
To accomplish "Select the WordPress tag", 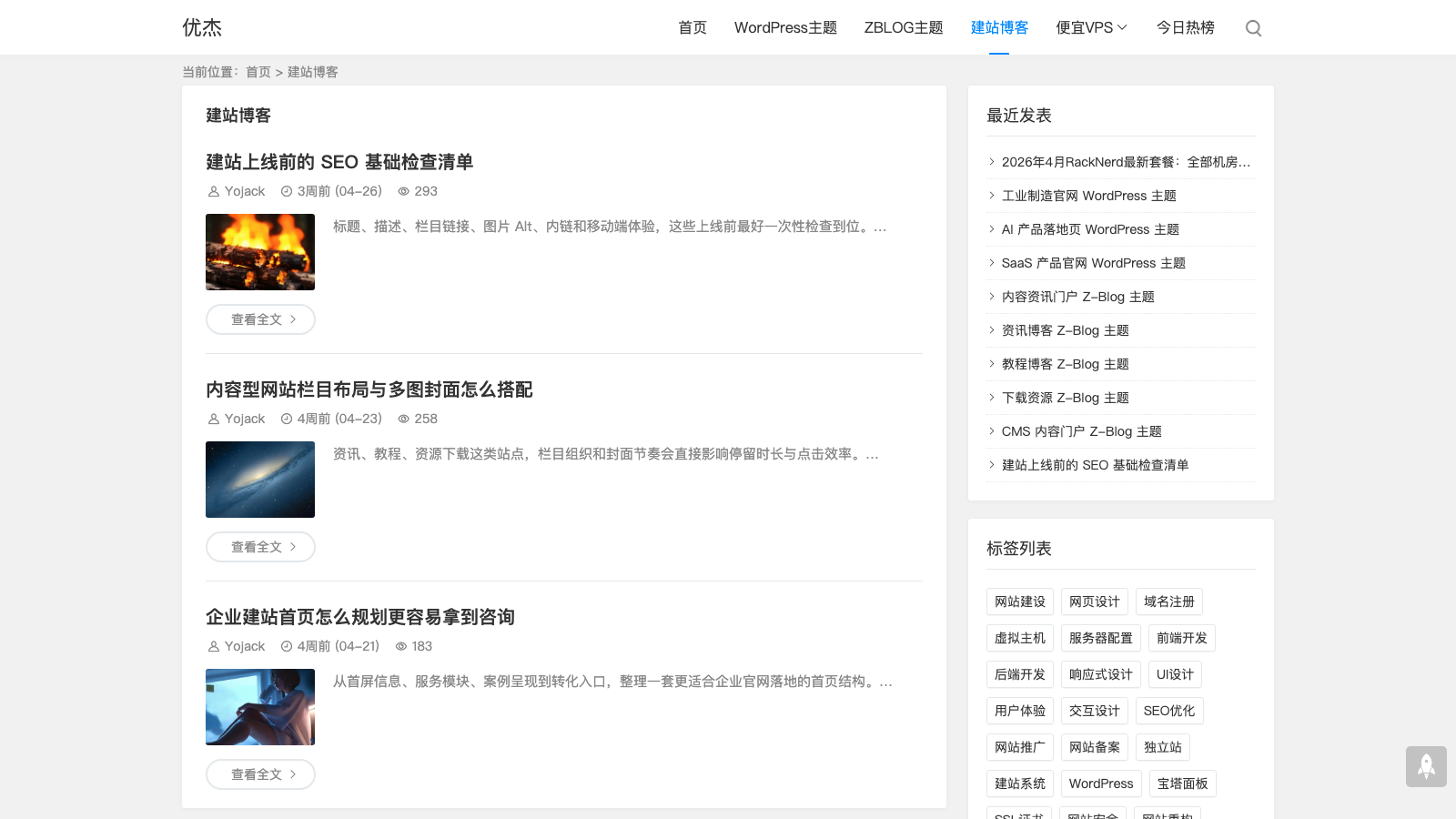I will pos(1101,784).
